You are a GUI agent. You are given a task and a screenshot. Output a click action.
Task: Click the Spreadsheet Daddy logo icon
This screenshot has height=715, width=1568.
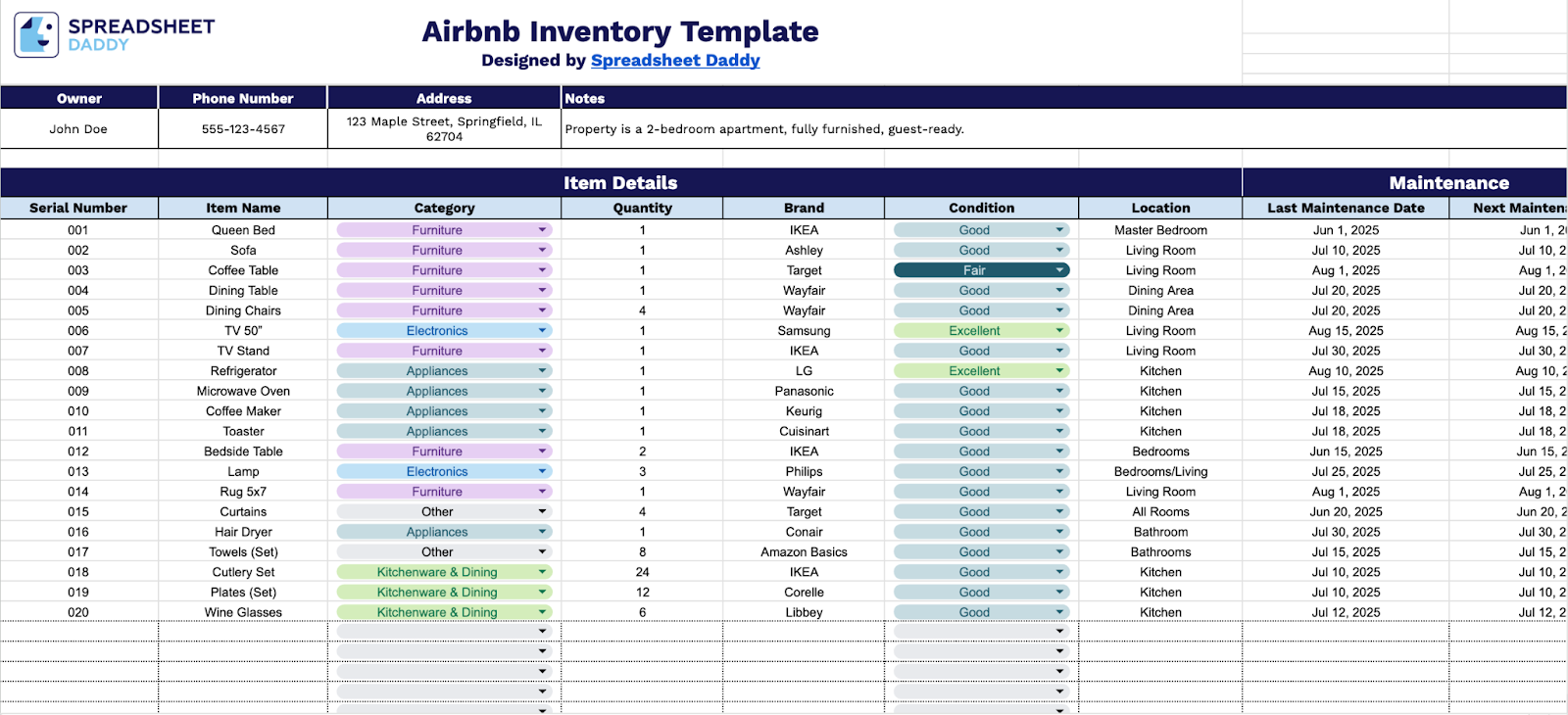(x=37, y=35)
